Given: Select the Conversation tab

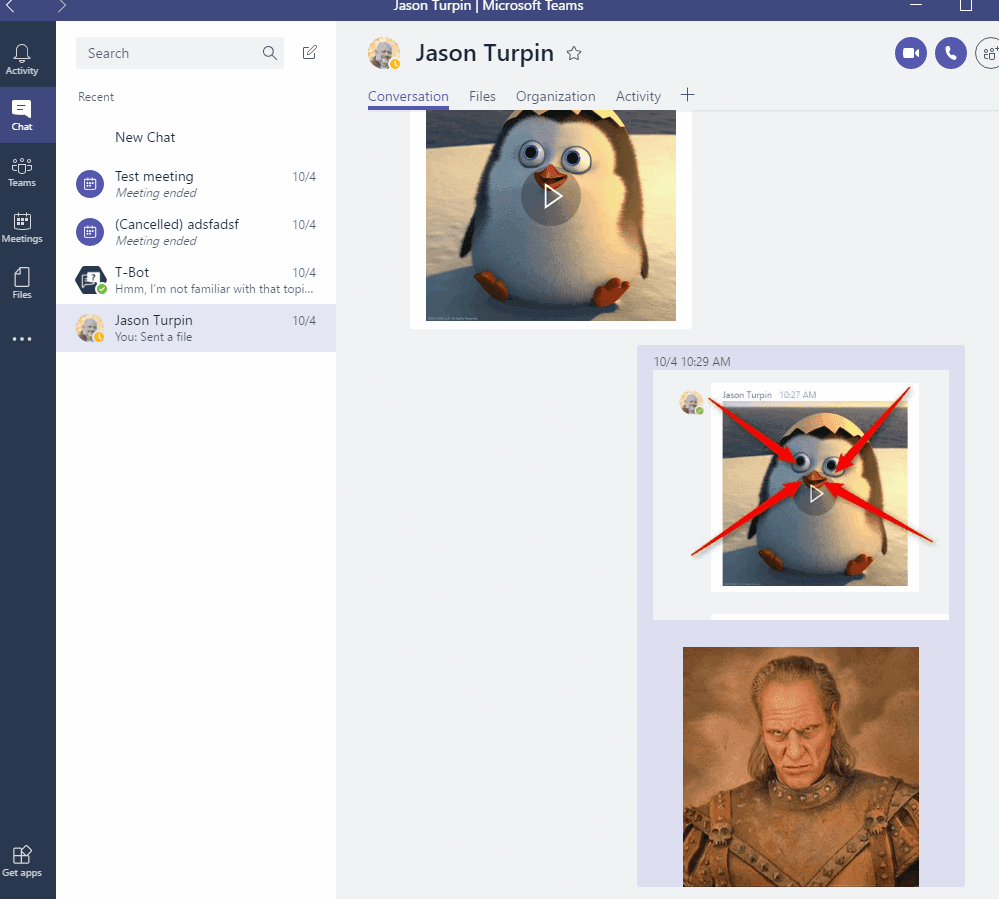Looking at the screenshot, I should (408, 96).
